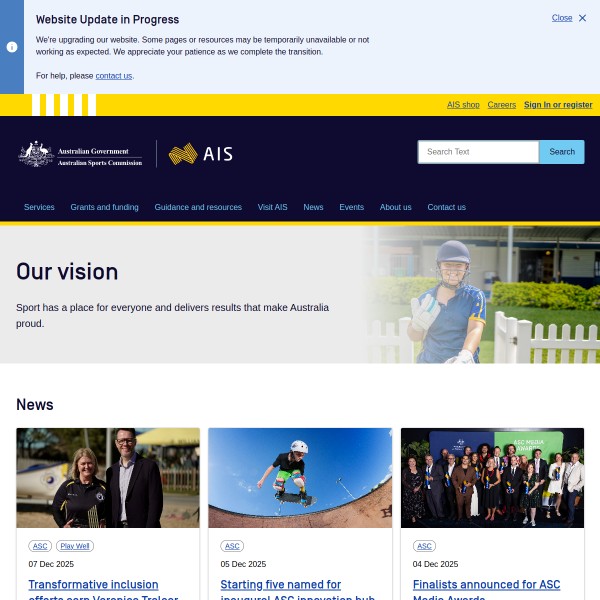Open the About us menu
The height and width of the screenshot is (600, 600).
click(395, 207)
